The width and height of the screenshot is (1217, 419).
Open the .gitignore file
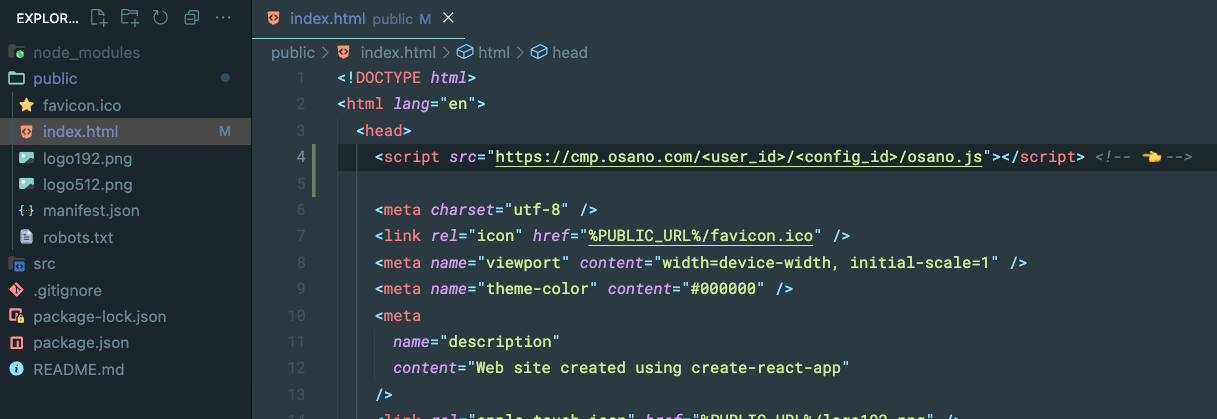[67, 290]
